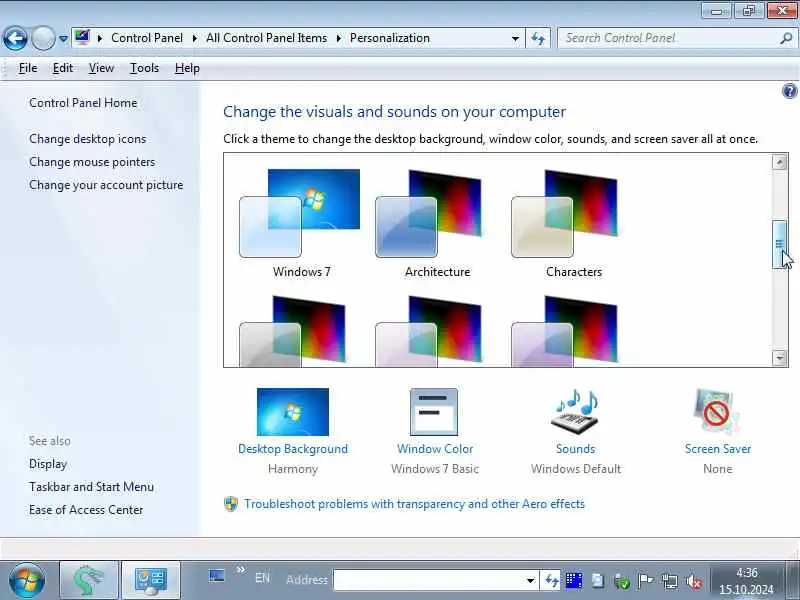The height and width of the screenshot is (600, 800).
Task: Click the theme list scroll down arrow
Action: tap(779, 358)
